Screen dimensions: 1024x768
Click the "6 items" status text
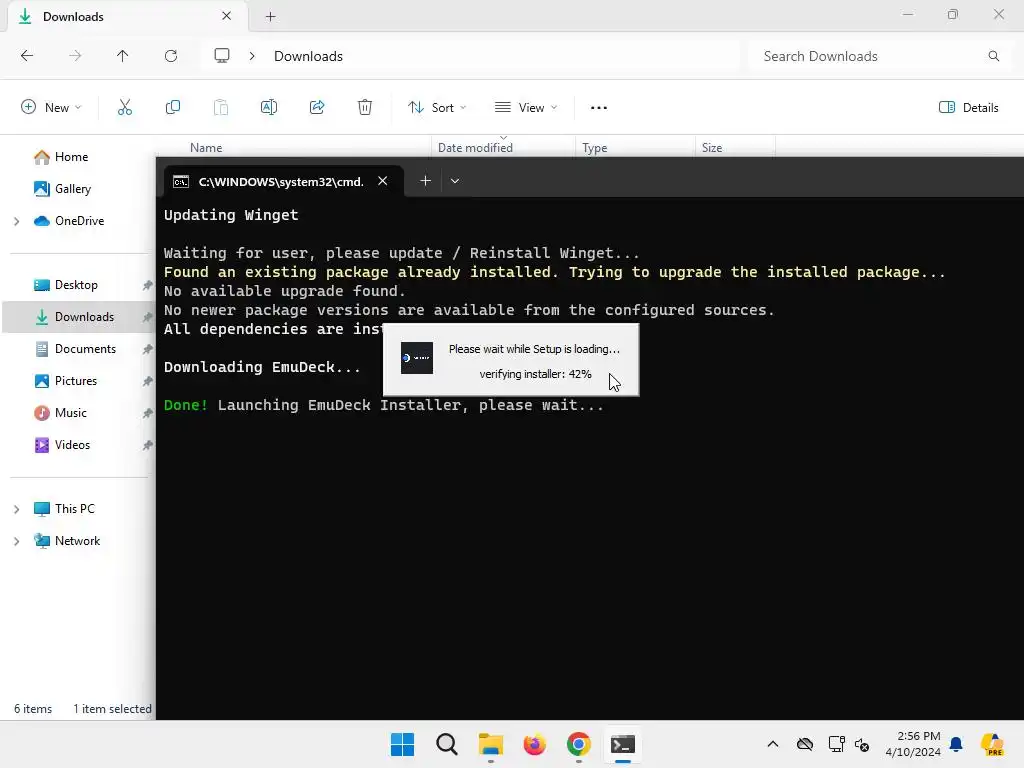[x=33, y=709]
